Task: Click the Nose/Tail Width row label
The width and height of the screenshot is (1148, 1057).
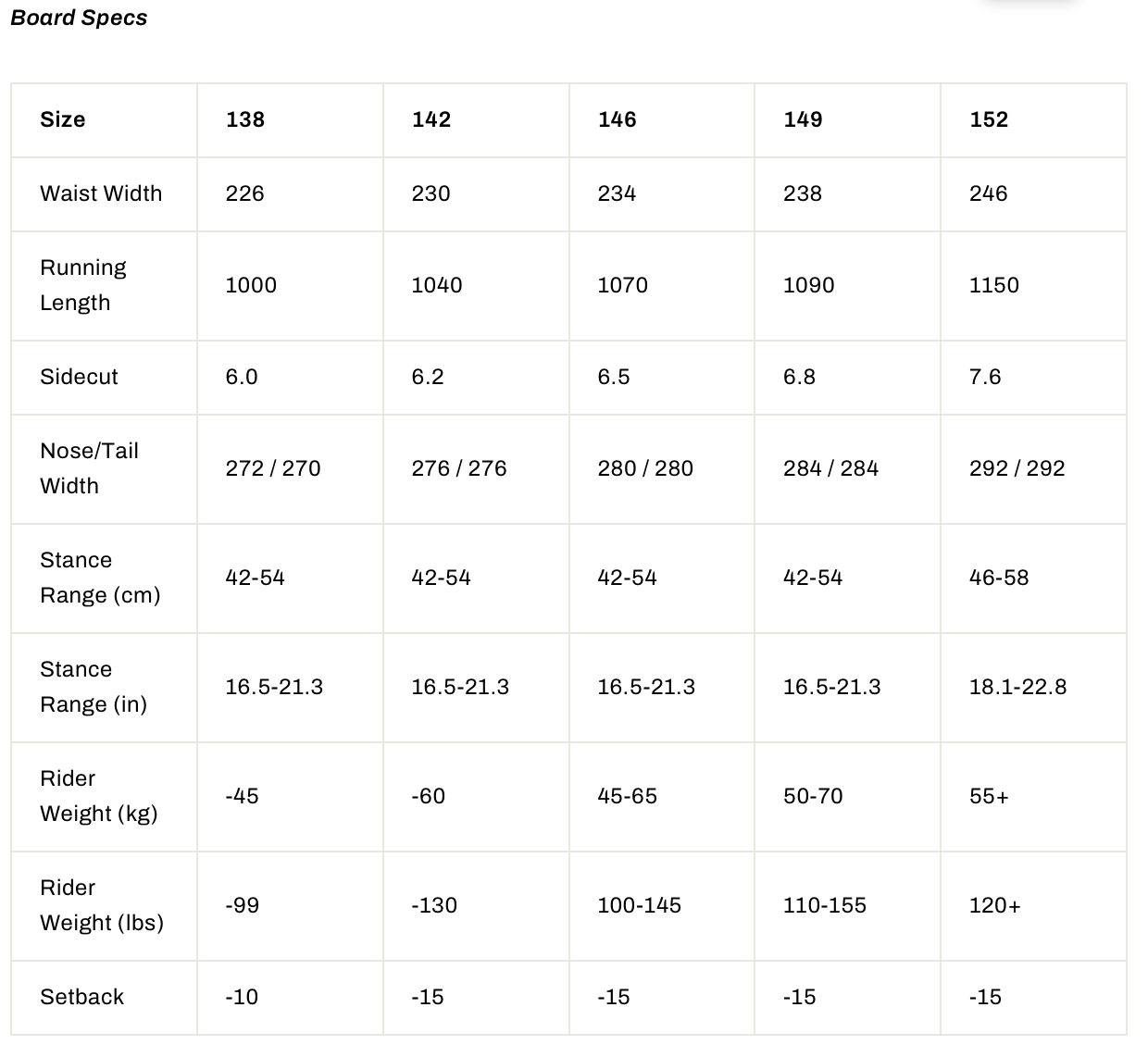Action: pos(89,468)
